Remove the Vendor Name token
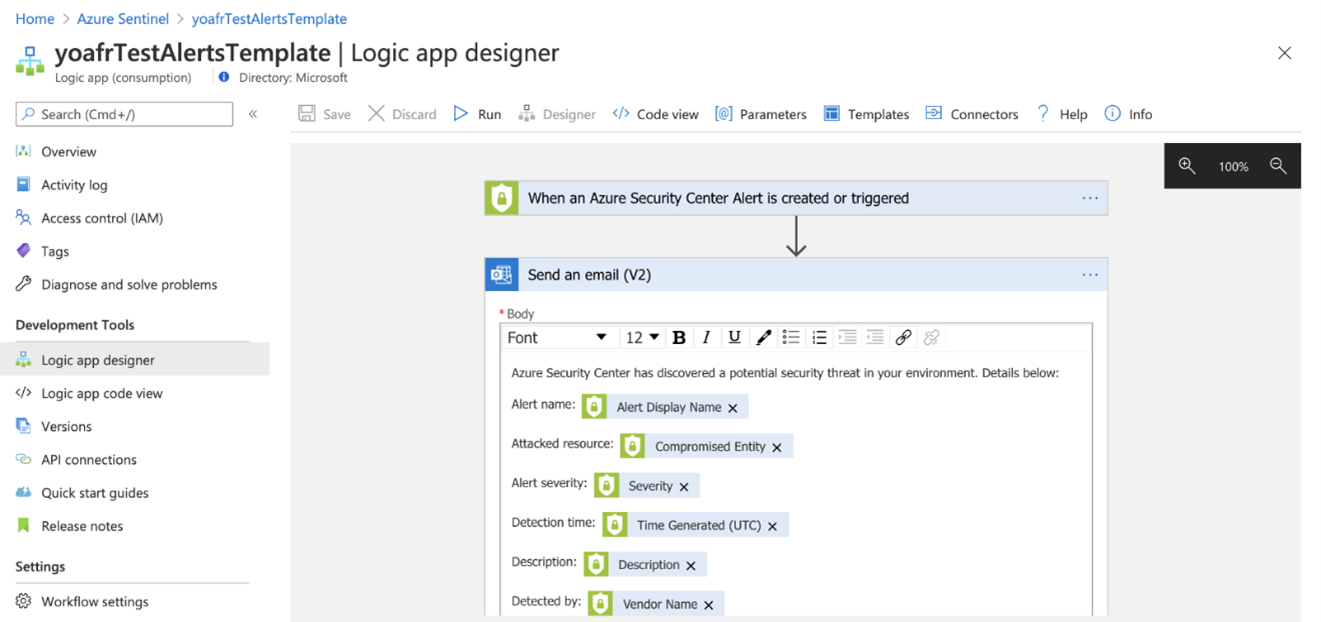 coord(708,605)
